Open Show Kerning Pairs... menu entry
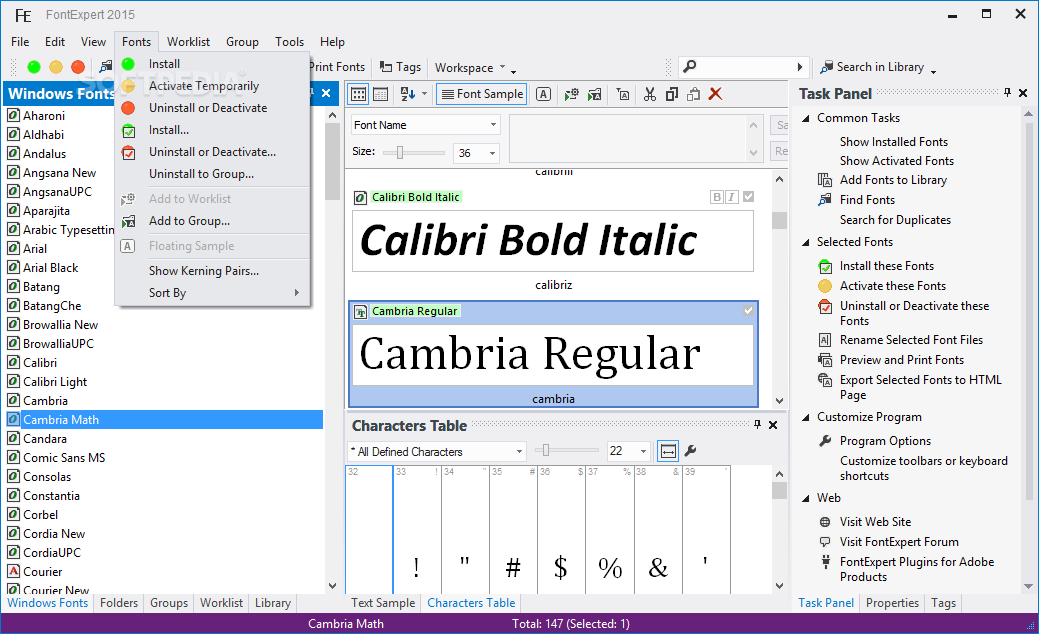 (212, 270)
